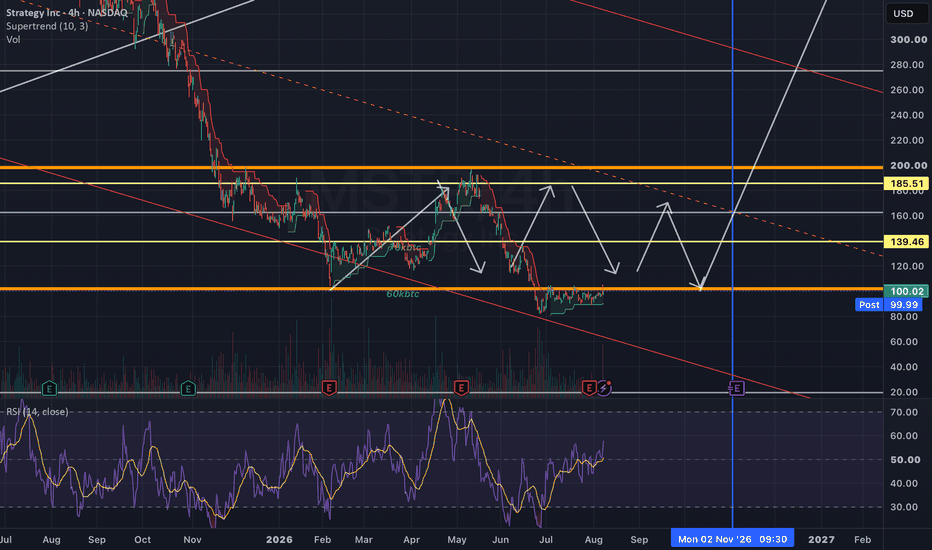
Task: Click 20.00 on the price scale
Action: tap(904, 392)
